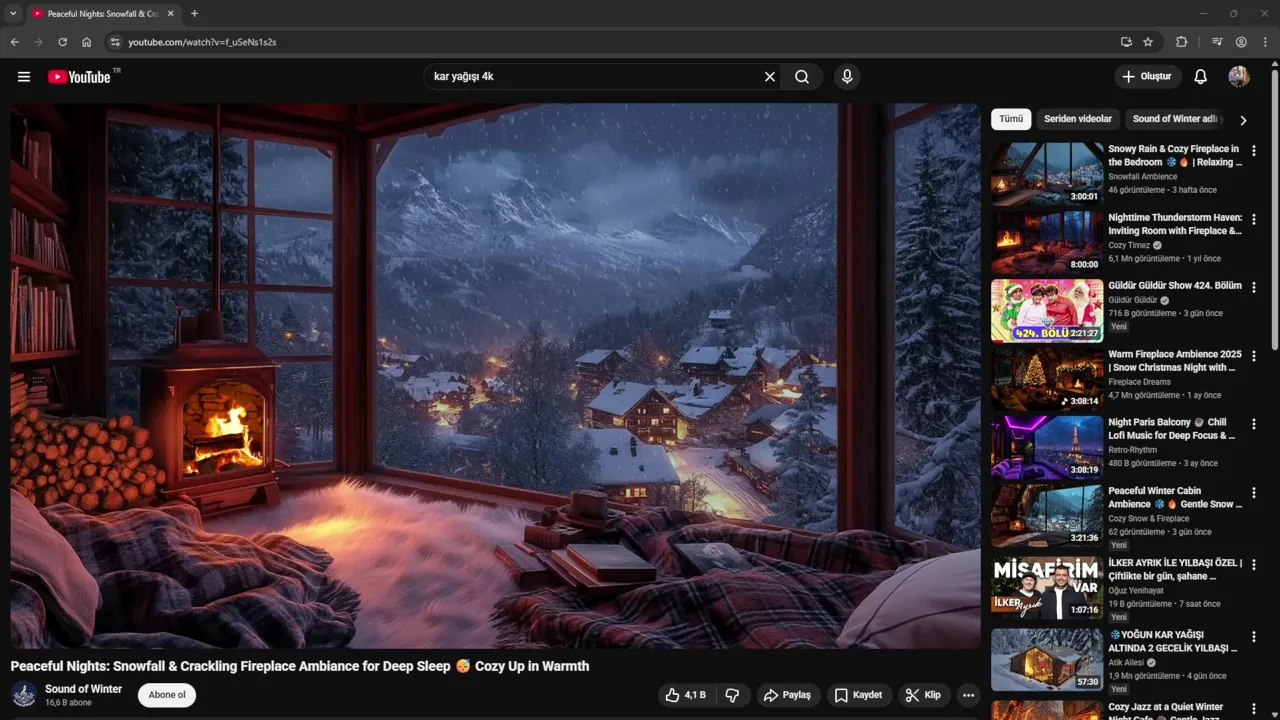The height and width of the screenshot is (720, 1280).
Task: Open the account avatar menu
Action: [x=1239, y=77]
